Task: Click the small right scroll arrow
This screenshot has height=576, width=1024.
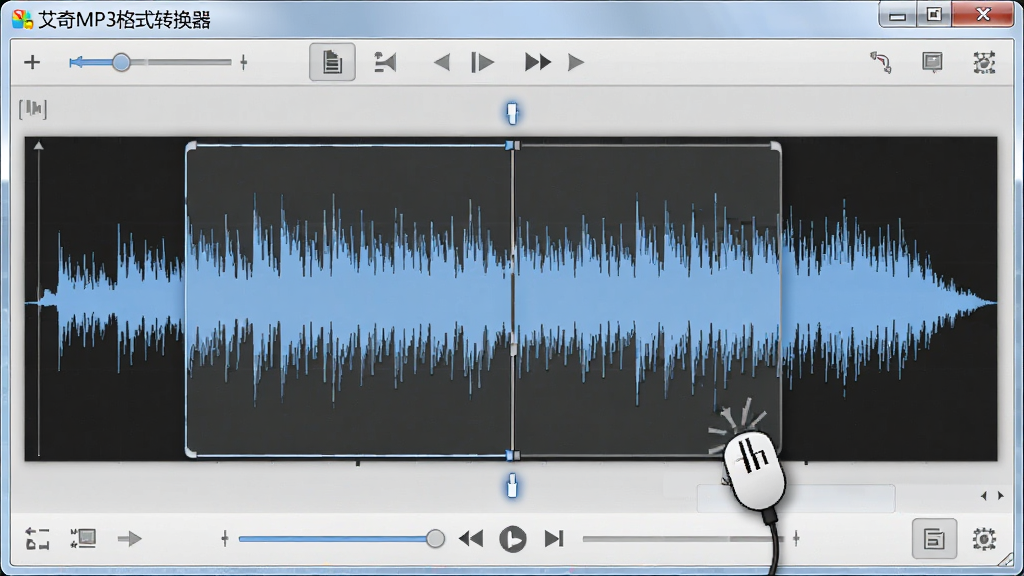Action: pos(1000,496)
